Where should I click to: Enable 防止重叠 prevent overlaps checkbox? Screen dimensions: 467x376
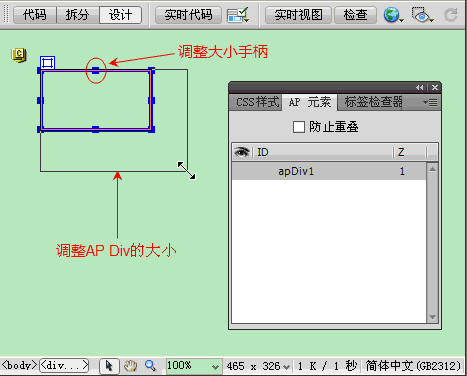click(x=299, y=127)
